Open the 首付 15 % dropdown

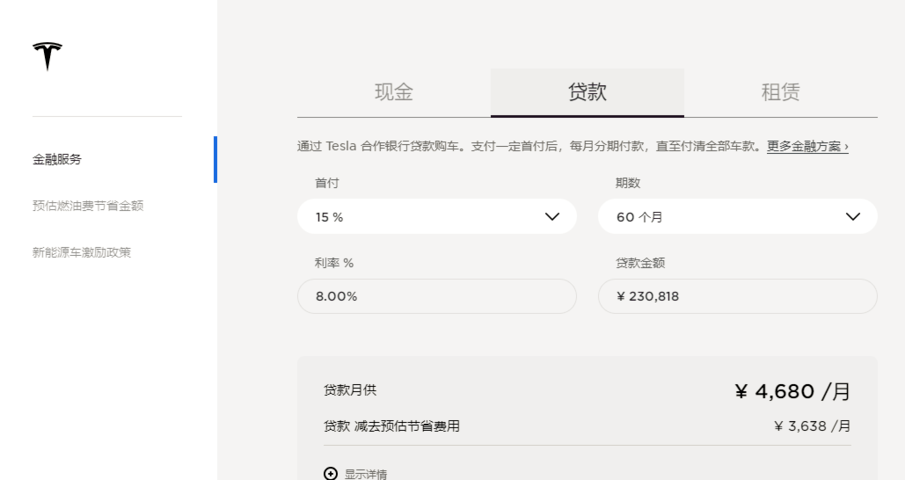pyautogui.click(x=436, y=216)
